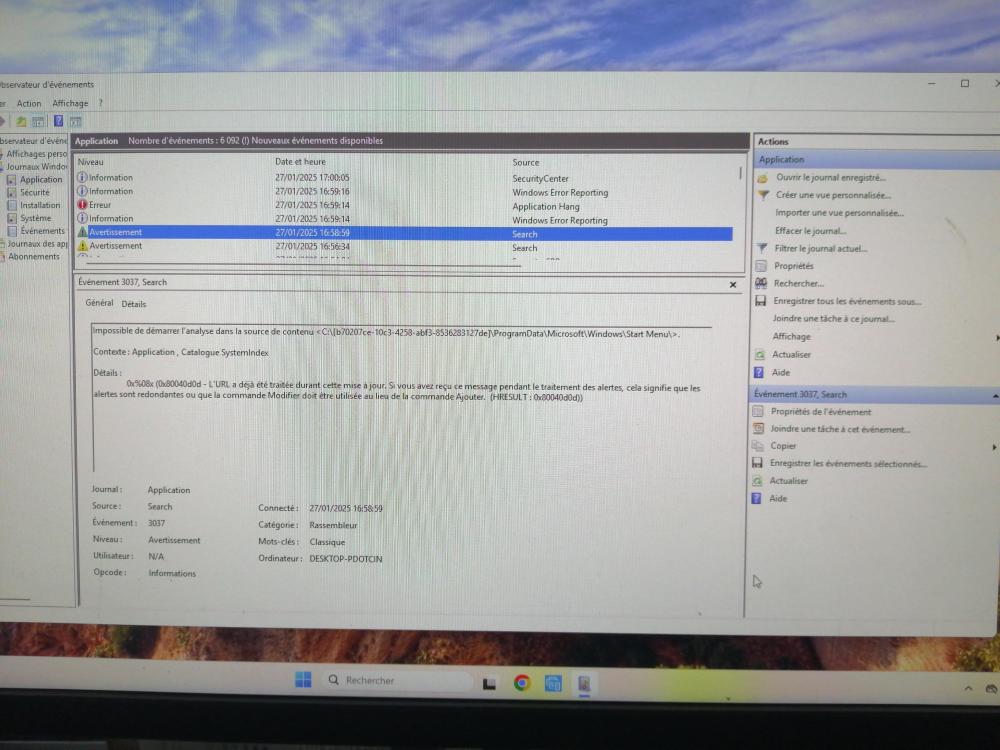Open the Affichage menu
This screenshot has width=1000, height=750.
click(70, 103)
